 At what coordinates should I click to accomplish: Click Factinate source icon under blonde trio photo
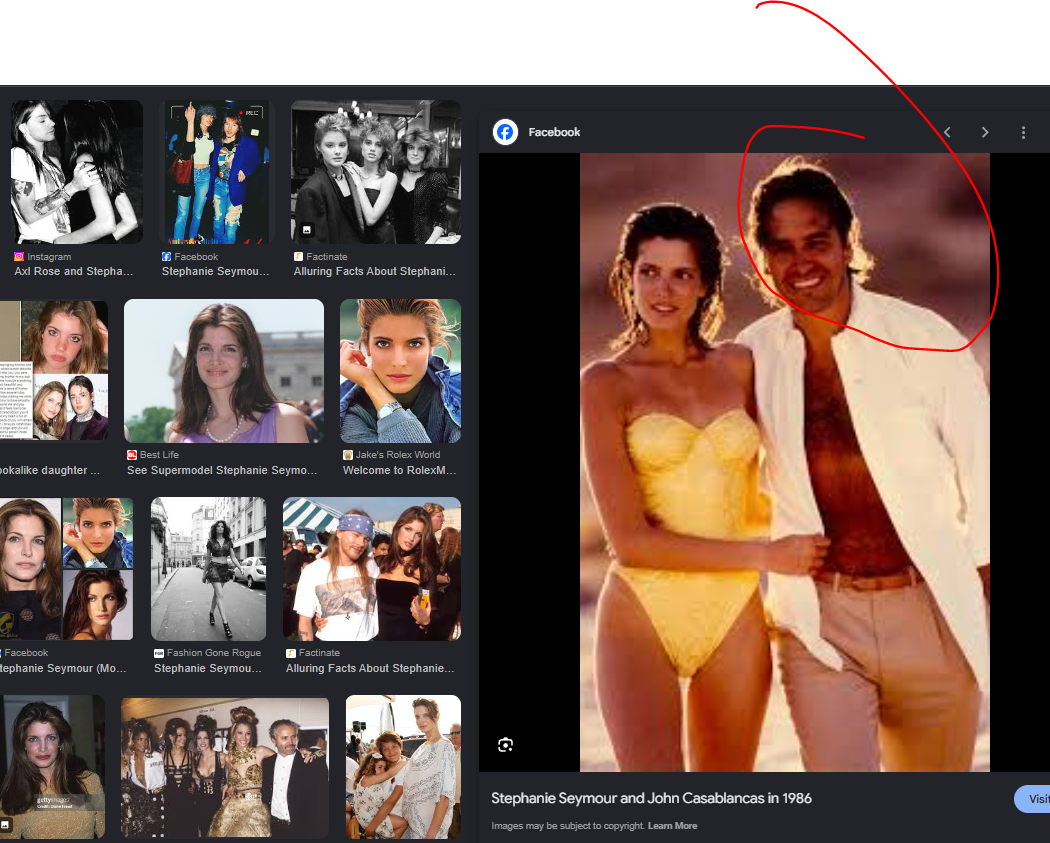point(299,256)
